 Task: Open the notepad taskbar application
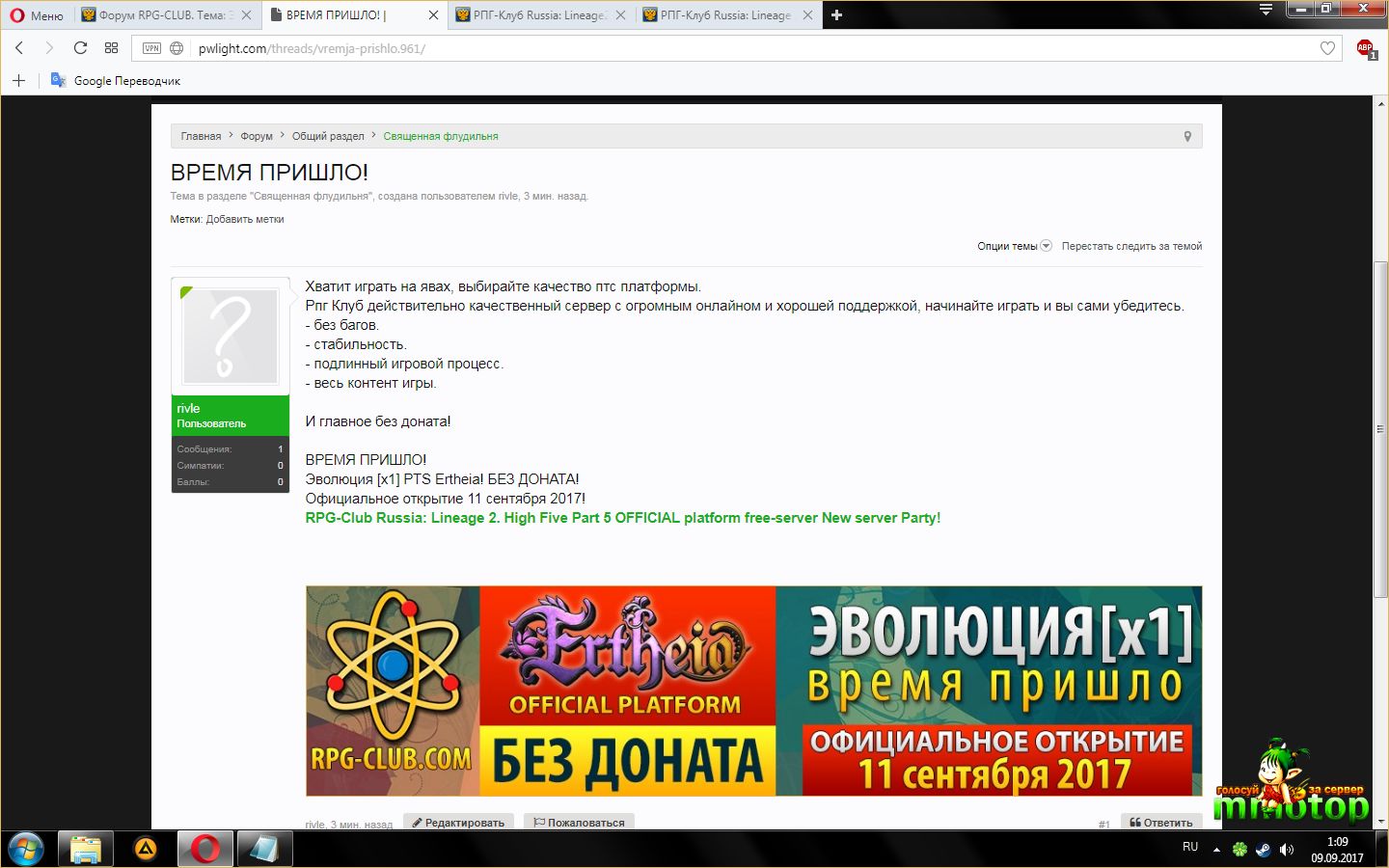click(264, 850)
